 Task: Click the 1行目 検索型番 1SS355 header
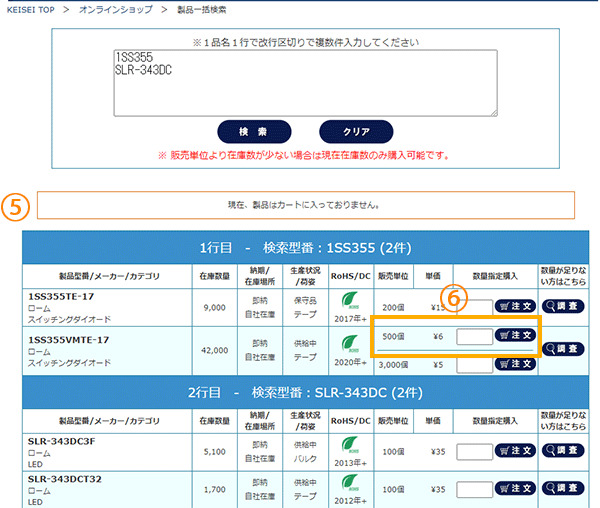pyautogui.click(x=305, y=247)
